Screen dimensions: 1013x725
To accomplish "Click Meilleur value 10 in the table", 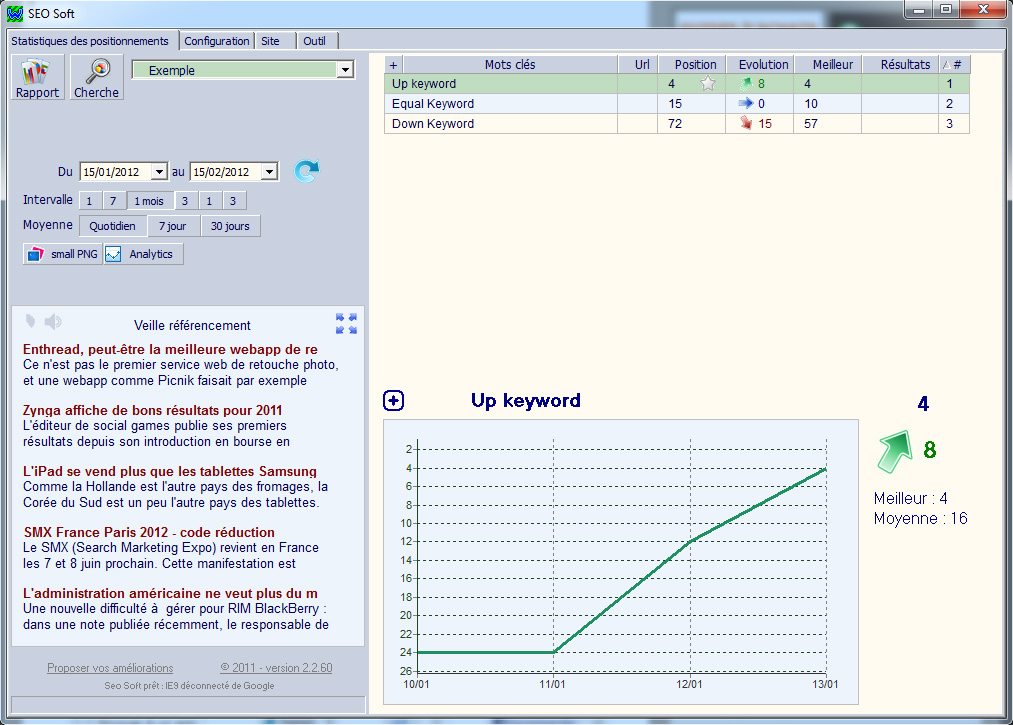I will [x=811, y=103].
